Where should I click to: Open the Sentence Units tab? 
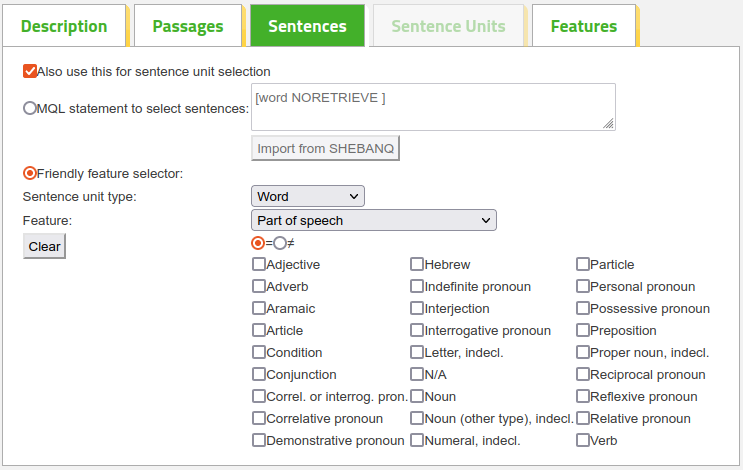(448, 26)
